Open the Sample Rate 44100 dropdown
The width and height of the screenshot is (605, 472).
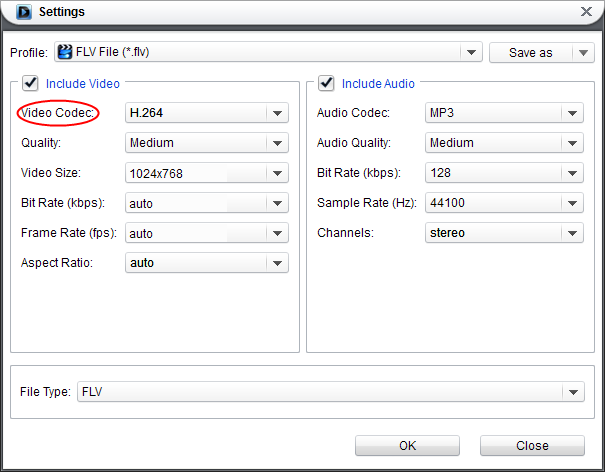(x=504, y=203)
